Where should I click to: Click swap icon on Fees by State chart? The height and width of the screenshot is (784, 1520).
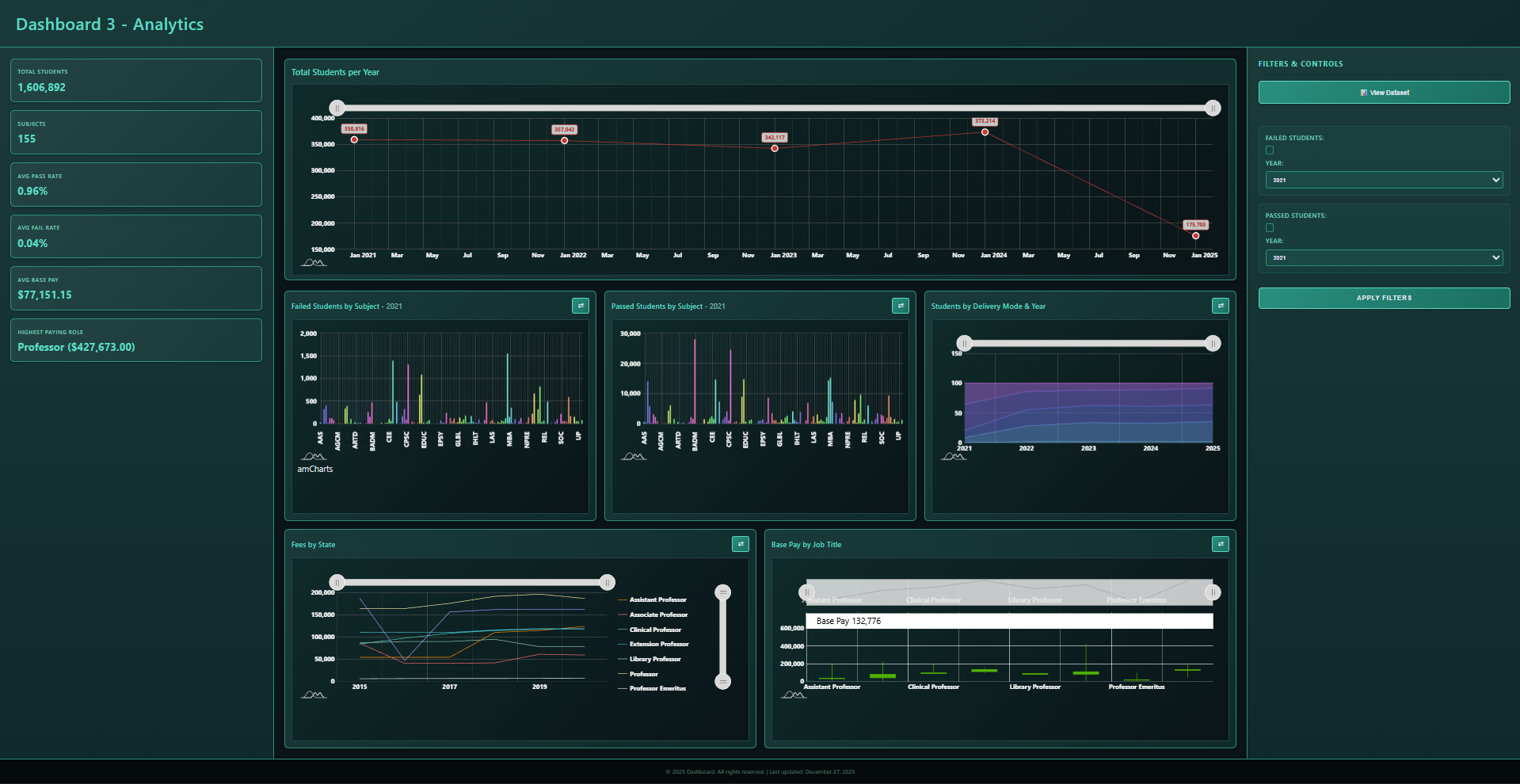click(740, 544)
